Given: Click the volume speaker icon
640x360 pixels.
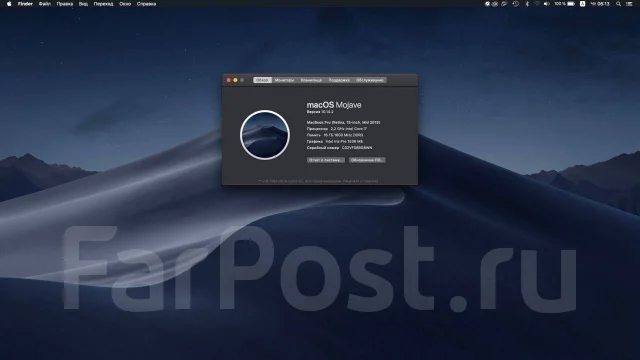Looking at the screenshot, I should click(x=547, y=4).
